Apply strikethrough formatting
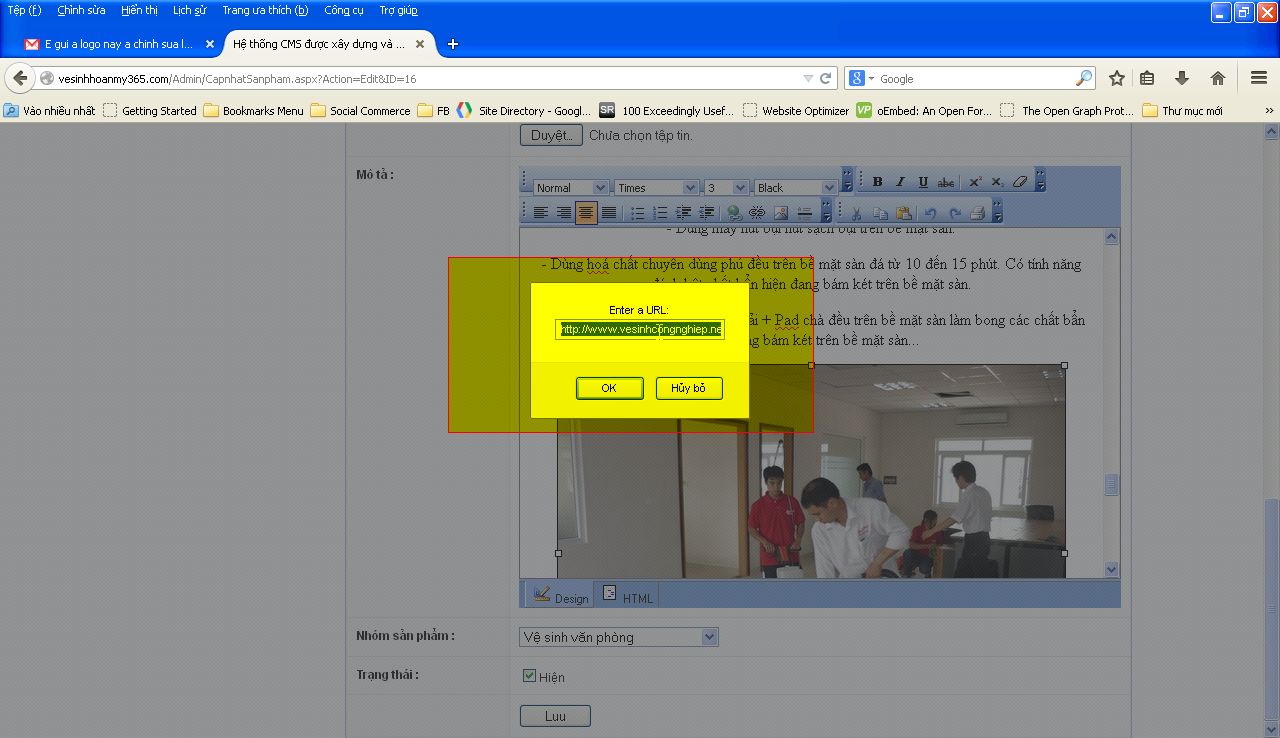Screen dimensions: 1280x738 (x=946, y=182)
